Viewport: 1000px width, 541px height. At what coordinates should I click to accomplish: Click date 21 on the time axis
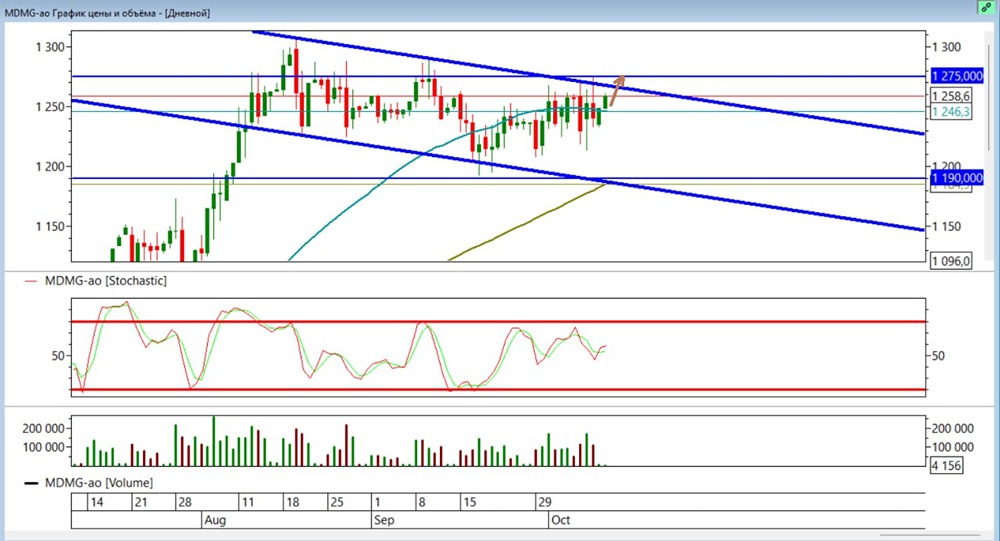(140, 502)
